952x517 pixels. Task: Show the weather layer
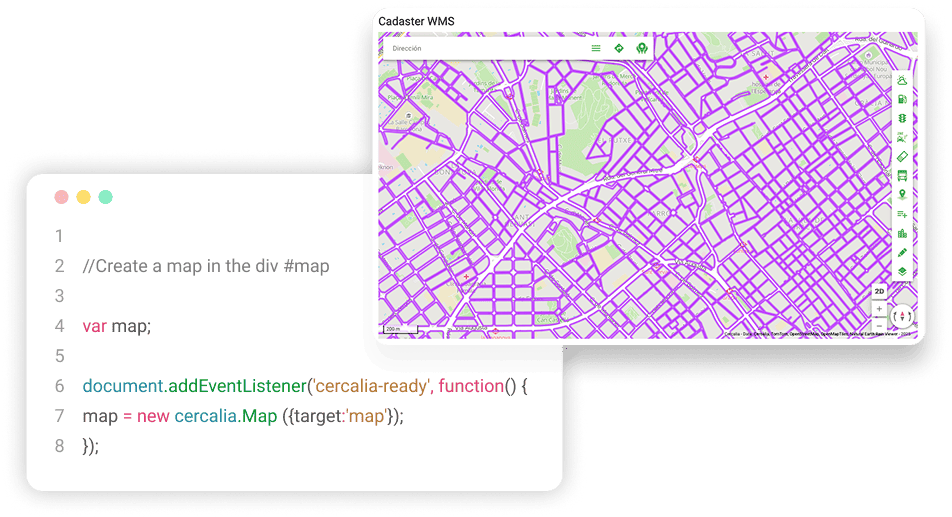tap(902, 80)
